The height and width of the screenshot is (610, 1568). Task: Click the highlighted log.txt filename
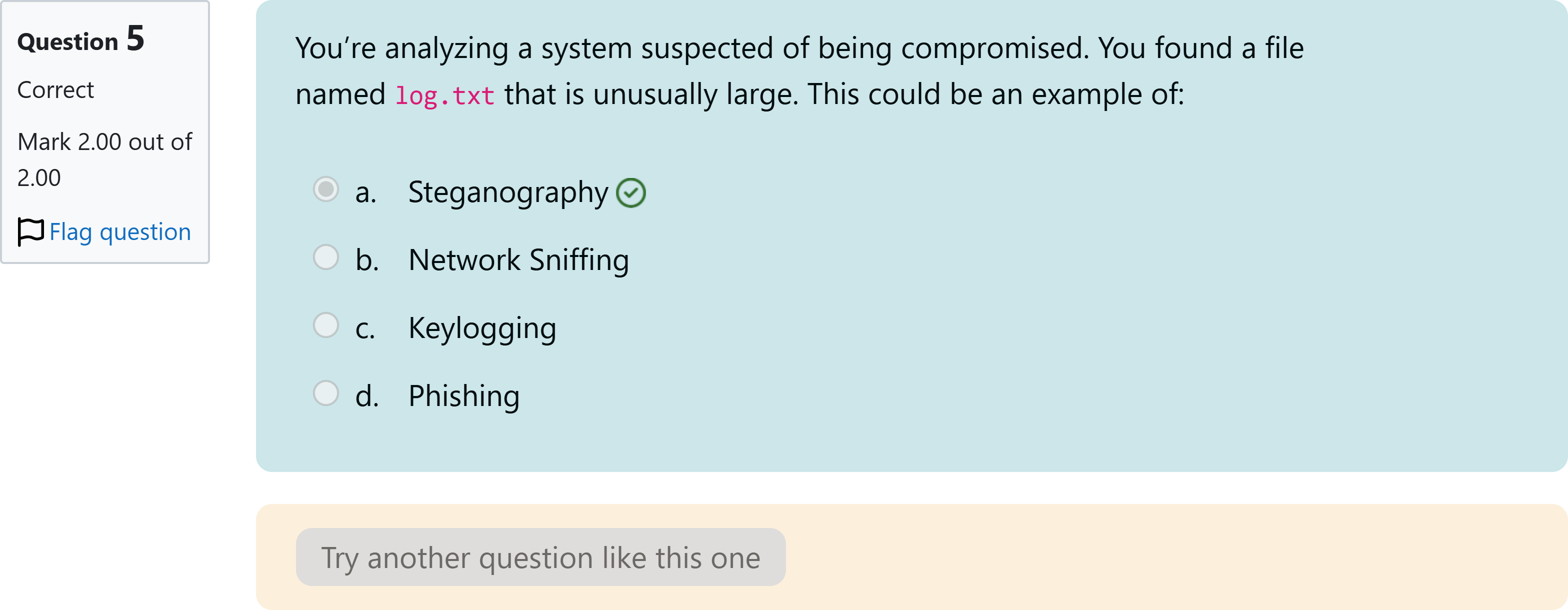(x=445, y=95)
